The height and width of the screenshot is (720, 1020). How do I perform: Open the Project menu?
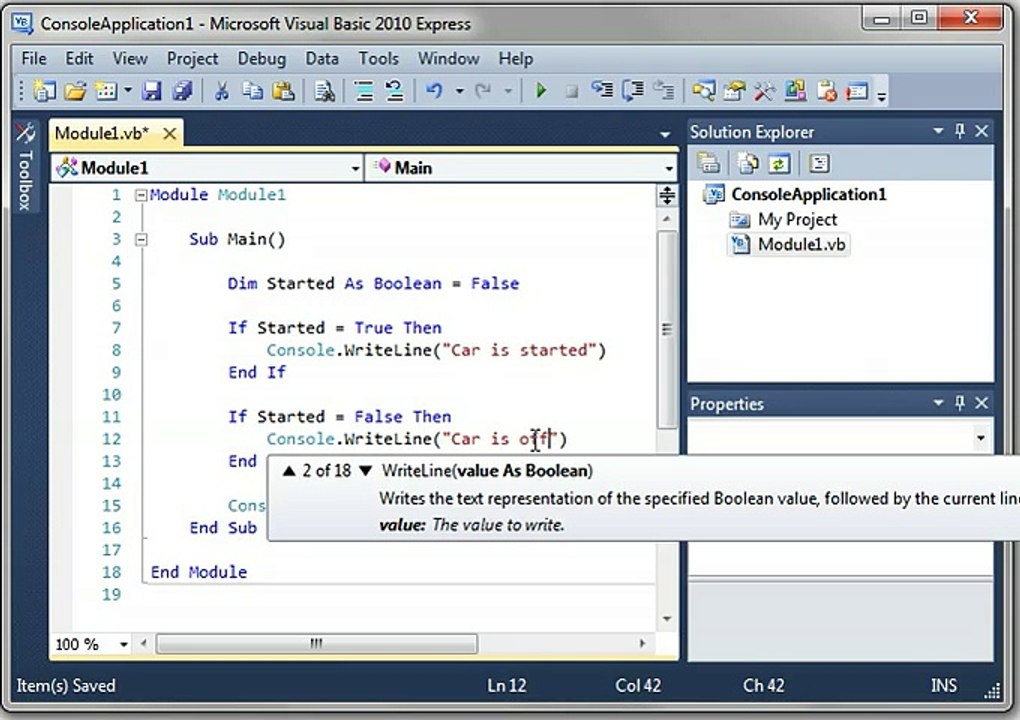click(192, 59)
